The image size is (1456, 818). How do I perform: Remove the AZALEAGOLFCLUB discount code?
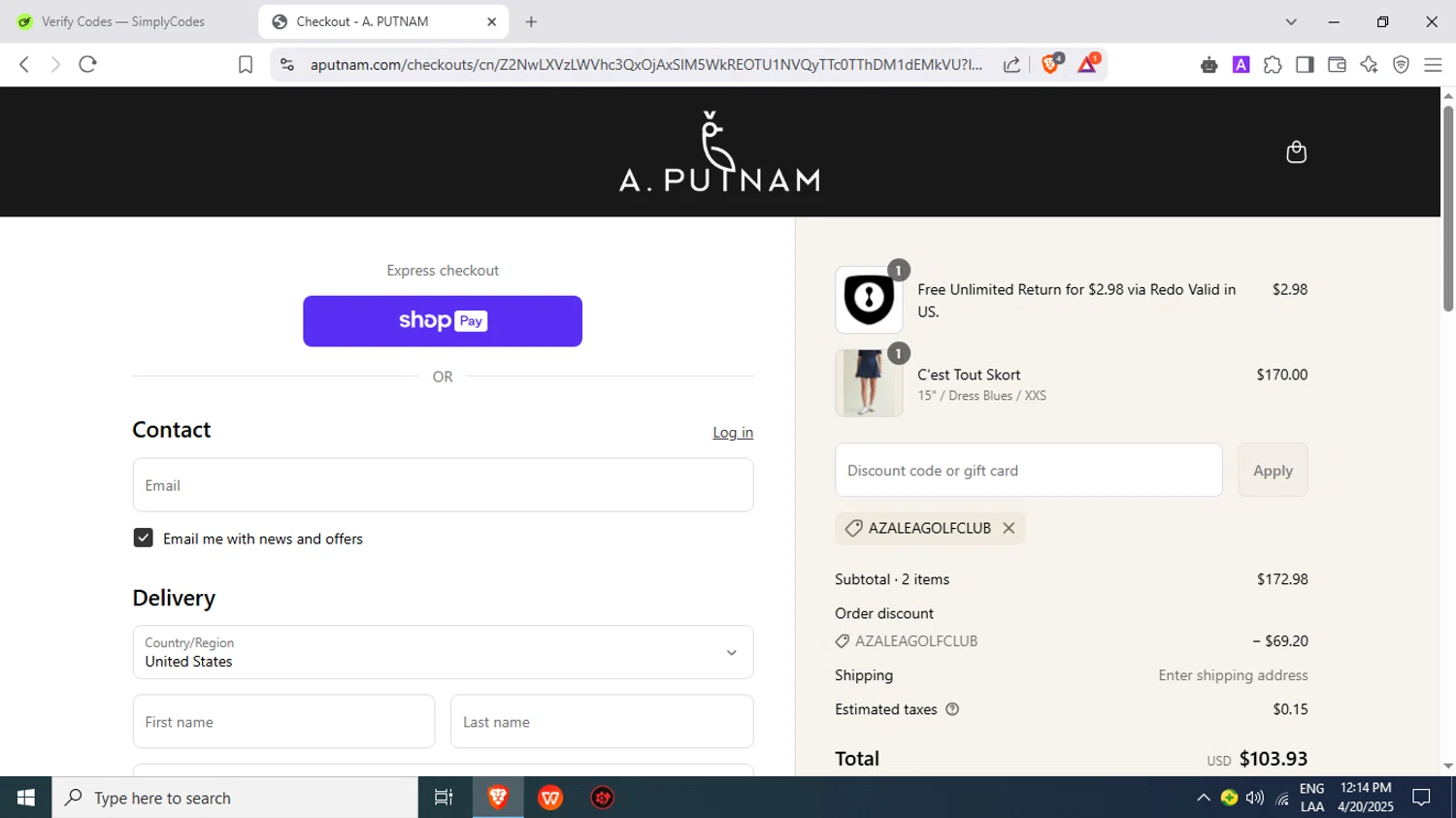1009,528
